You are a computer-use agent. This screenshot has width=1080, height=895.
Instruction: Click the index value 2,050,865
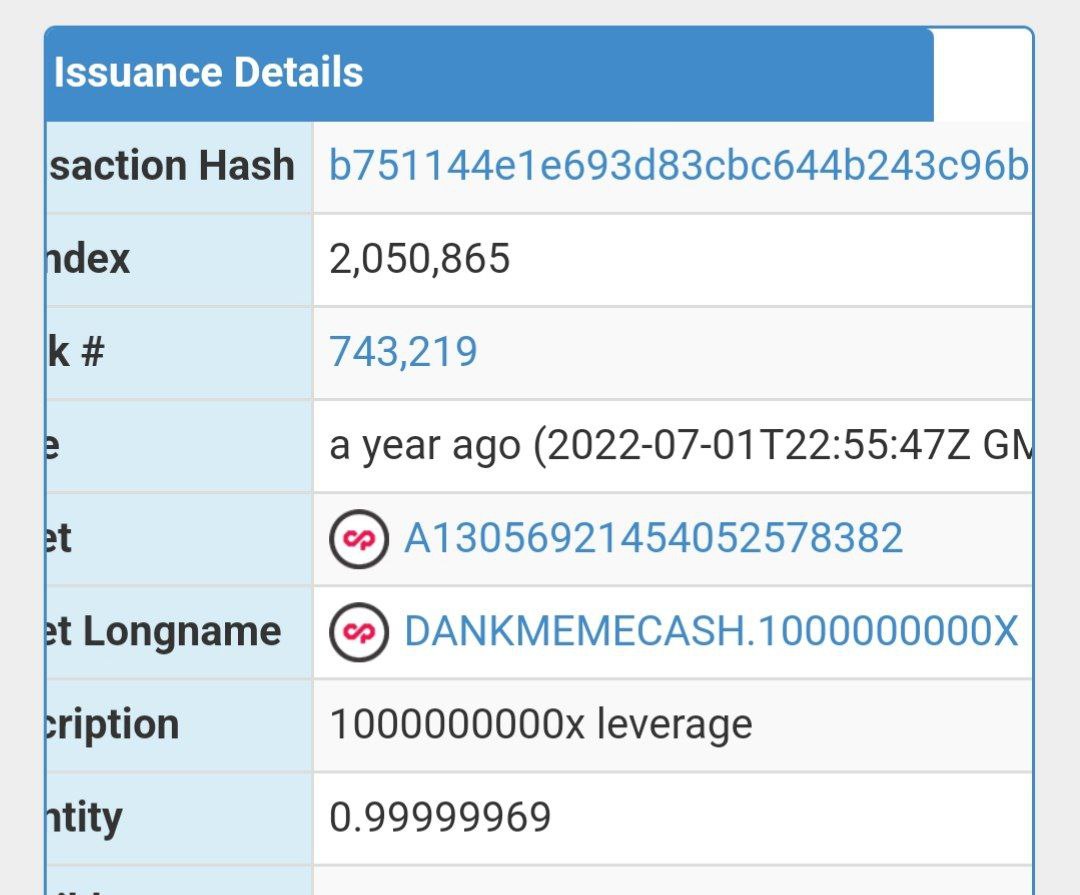pyautogui.click(x=420, y=259)
